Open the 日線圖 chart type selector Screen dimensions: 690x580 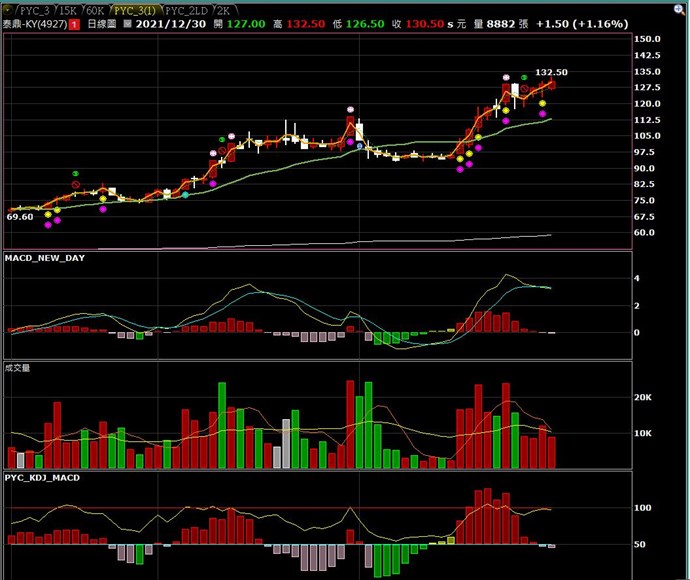pyautogui.click(x=101, y=21)
